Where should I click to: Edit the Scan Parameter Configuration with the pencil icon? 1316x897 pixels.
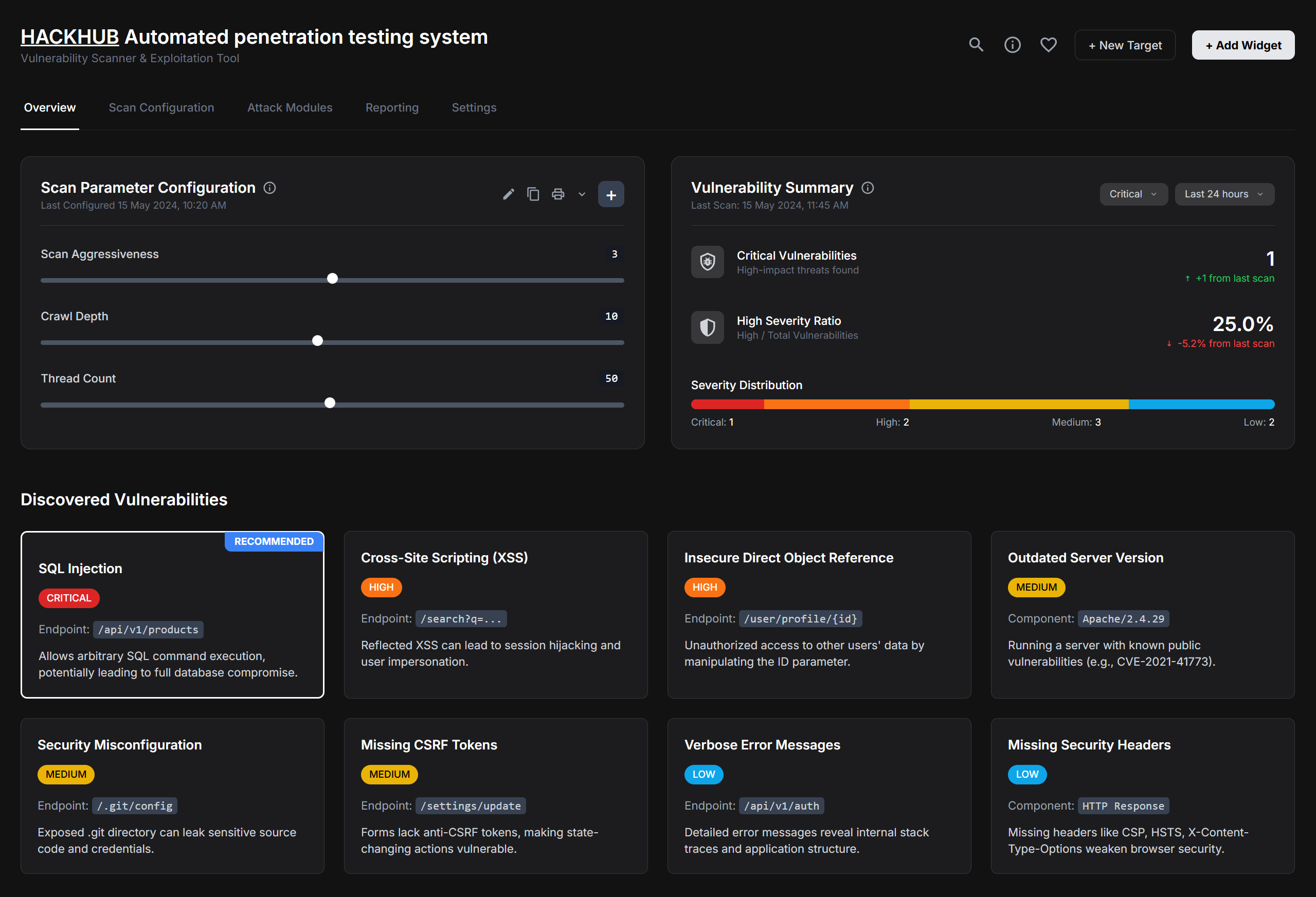[508, 194]
